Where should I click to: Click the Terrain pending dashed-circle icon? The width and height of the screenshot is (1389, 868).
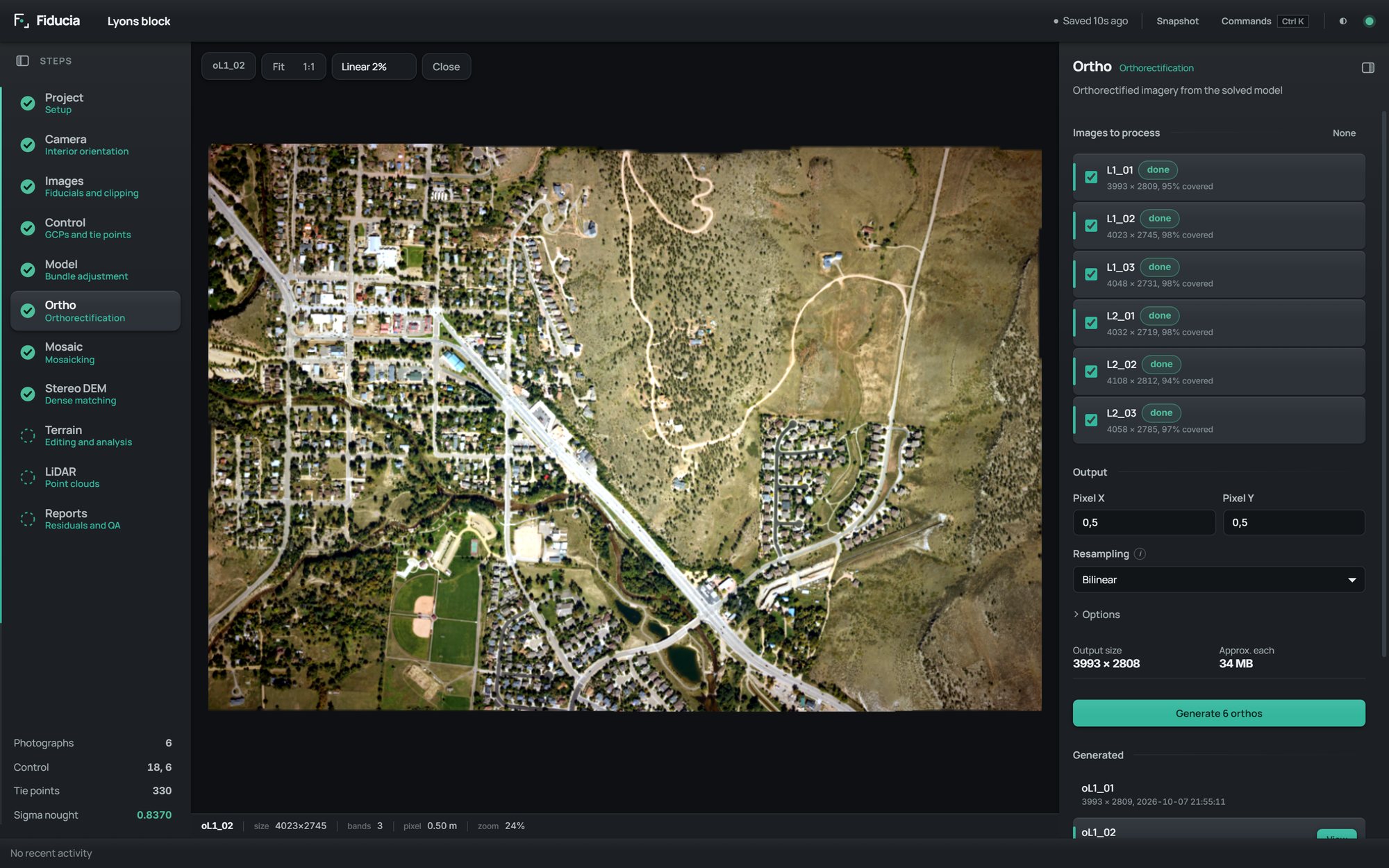(x=28, y=435)
